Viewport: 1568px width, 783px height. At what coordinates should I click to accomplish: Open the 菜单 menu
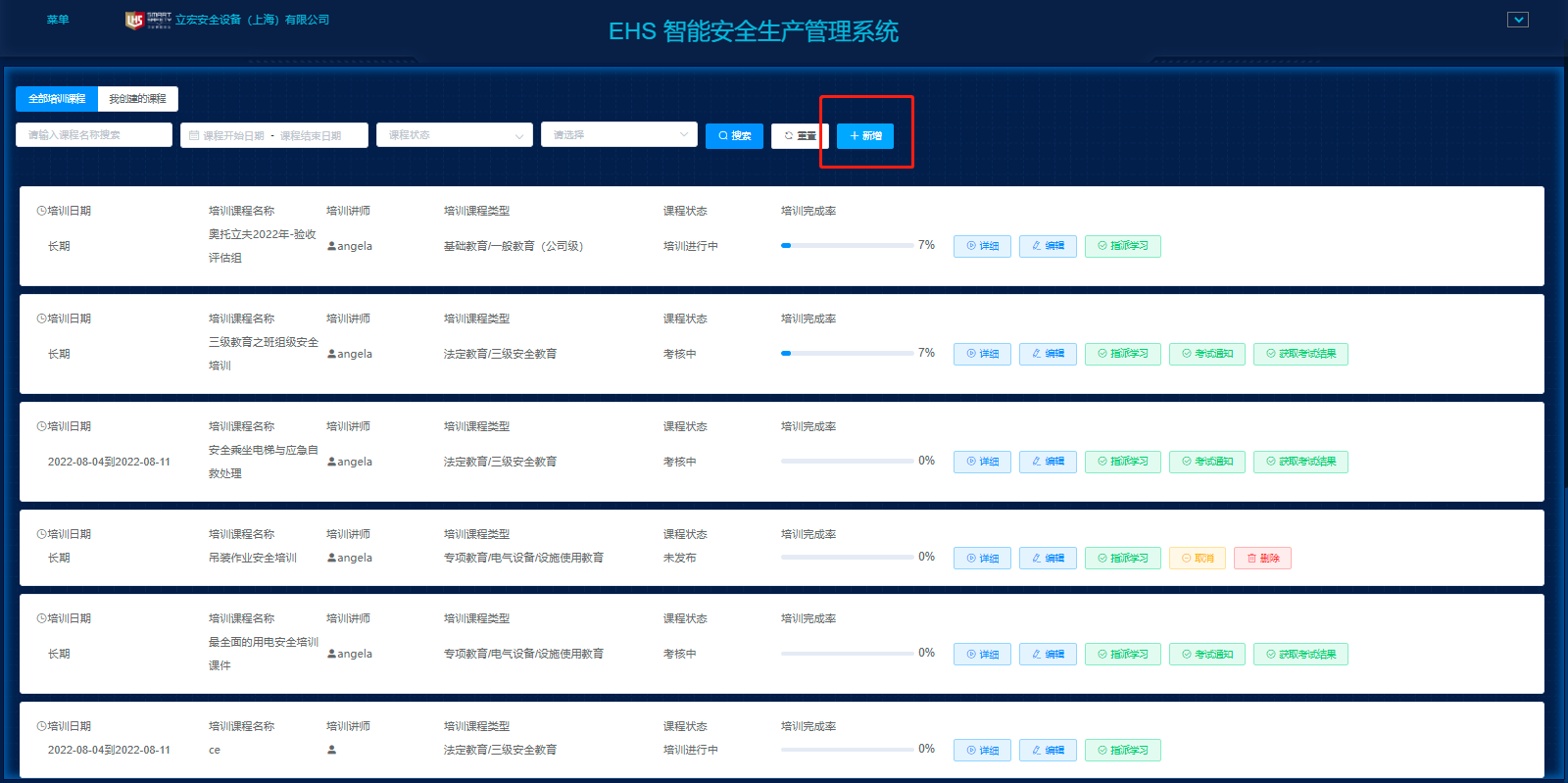(58, 20)
